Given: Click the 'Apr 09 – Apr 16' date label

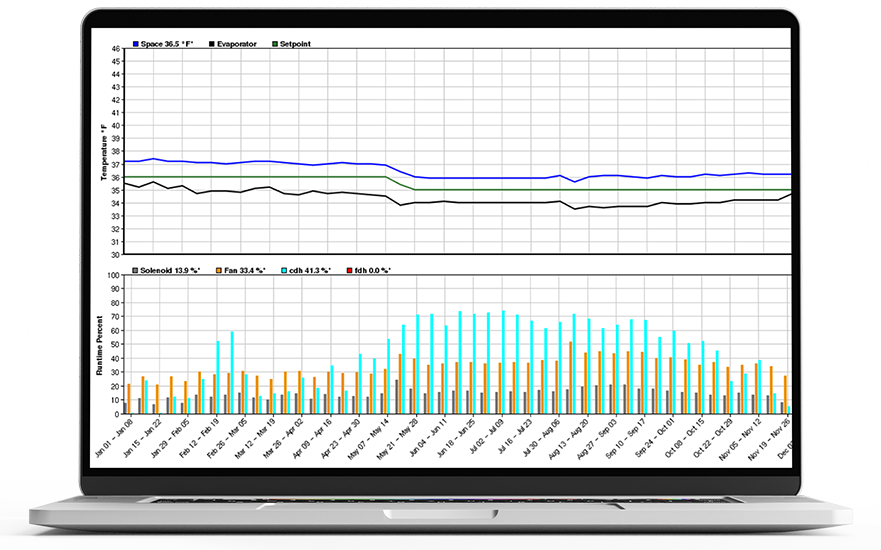Looking at the screenshot, I should pos(312,438).
